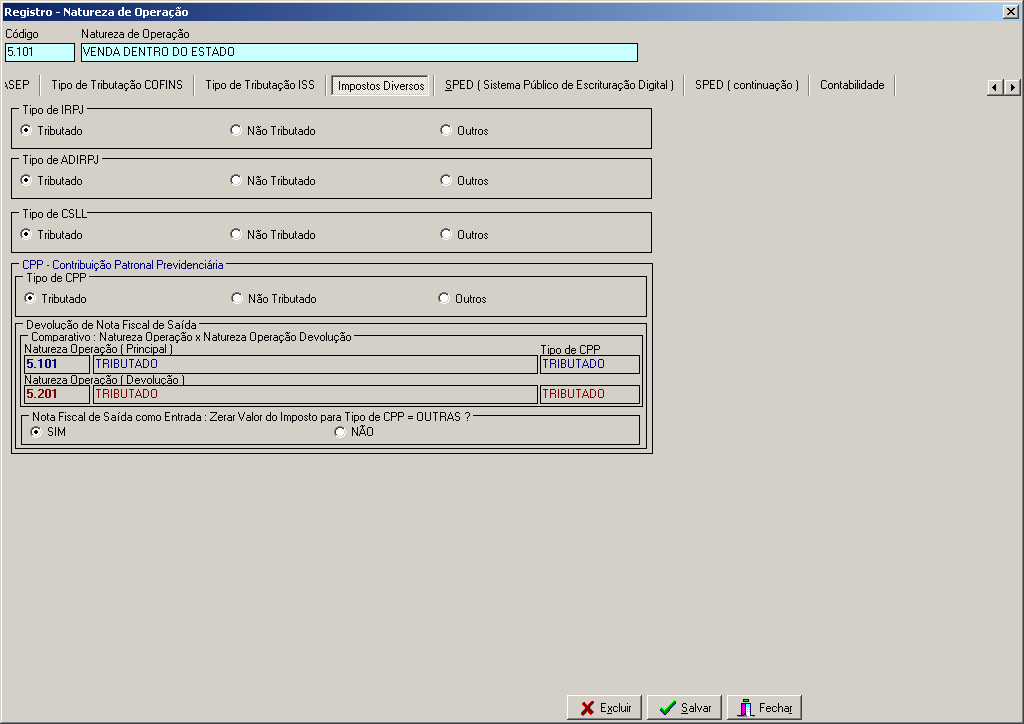Click the Fechar door icon
Screen dimensions: 1024x724
click(x=746, y=708)
